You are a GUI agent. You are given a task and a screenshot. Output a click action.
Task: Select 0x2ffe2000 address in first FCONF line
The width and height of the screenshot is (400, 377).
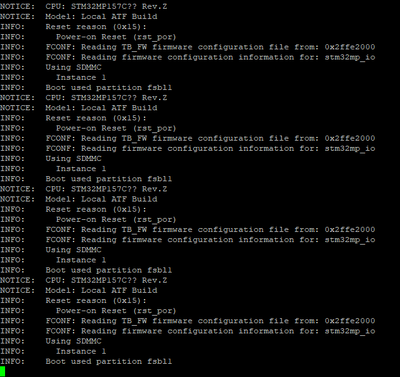(350, 47)
